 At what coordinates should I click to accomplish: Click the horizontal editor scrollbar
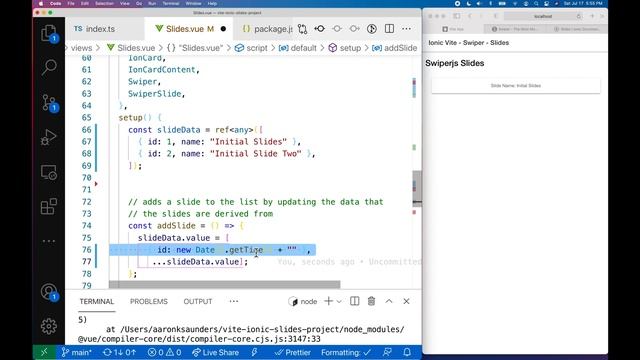tap(224, 284)
